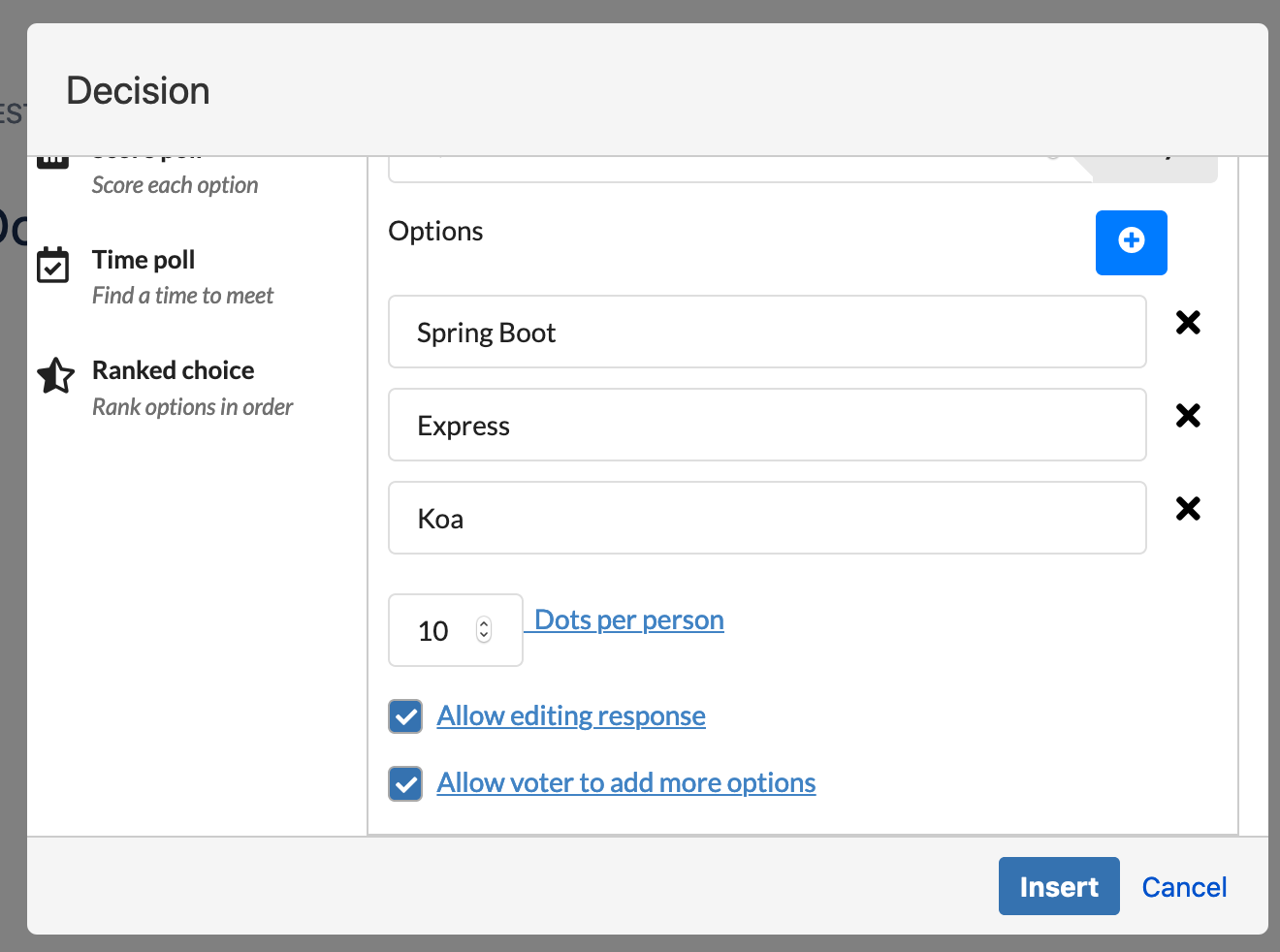Click the dots per person stepper arrows
Viewport: 1280px width, 952px height.
[x=484, y=630]
